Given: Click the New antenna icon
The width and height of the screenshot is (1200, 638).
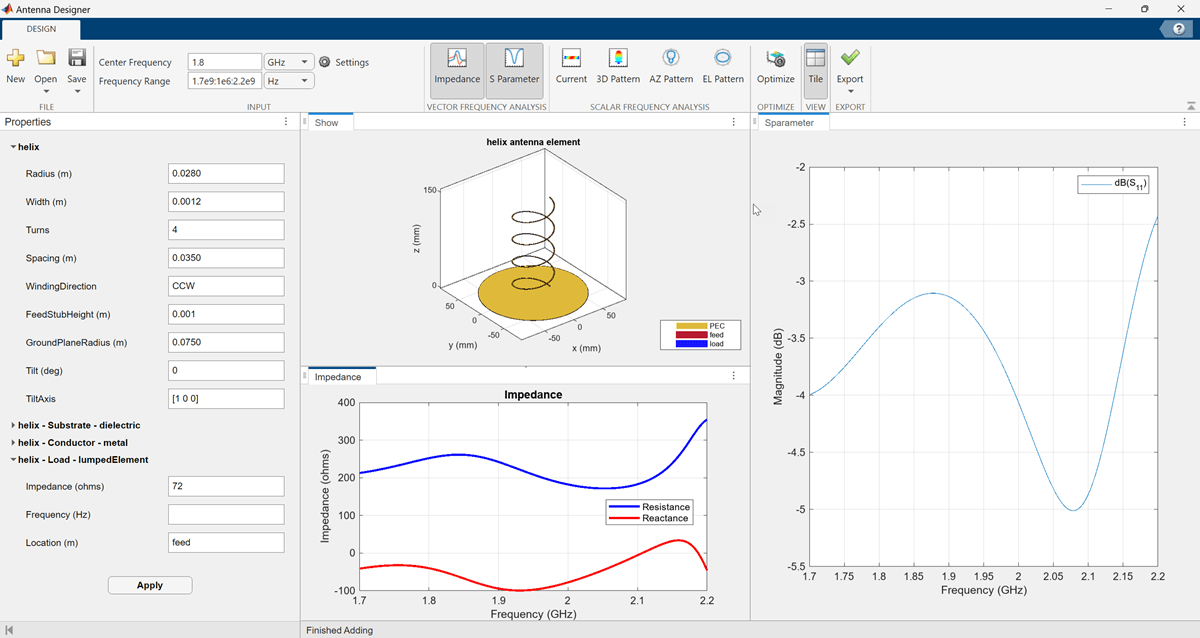Looking at the screenshot, I should coord(15,59).
